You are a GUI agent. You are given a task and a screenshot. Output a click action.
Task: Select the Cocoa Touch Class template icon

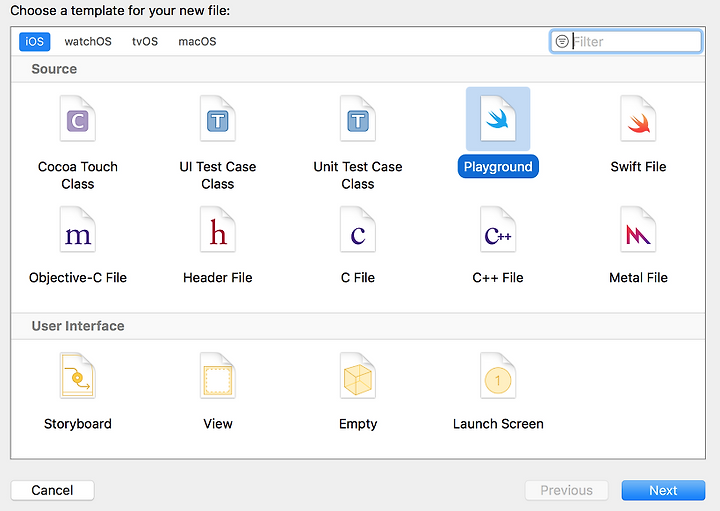(78, 118)
